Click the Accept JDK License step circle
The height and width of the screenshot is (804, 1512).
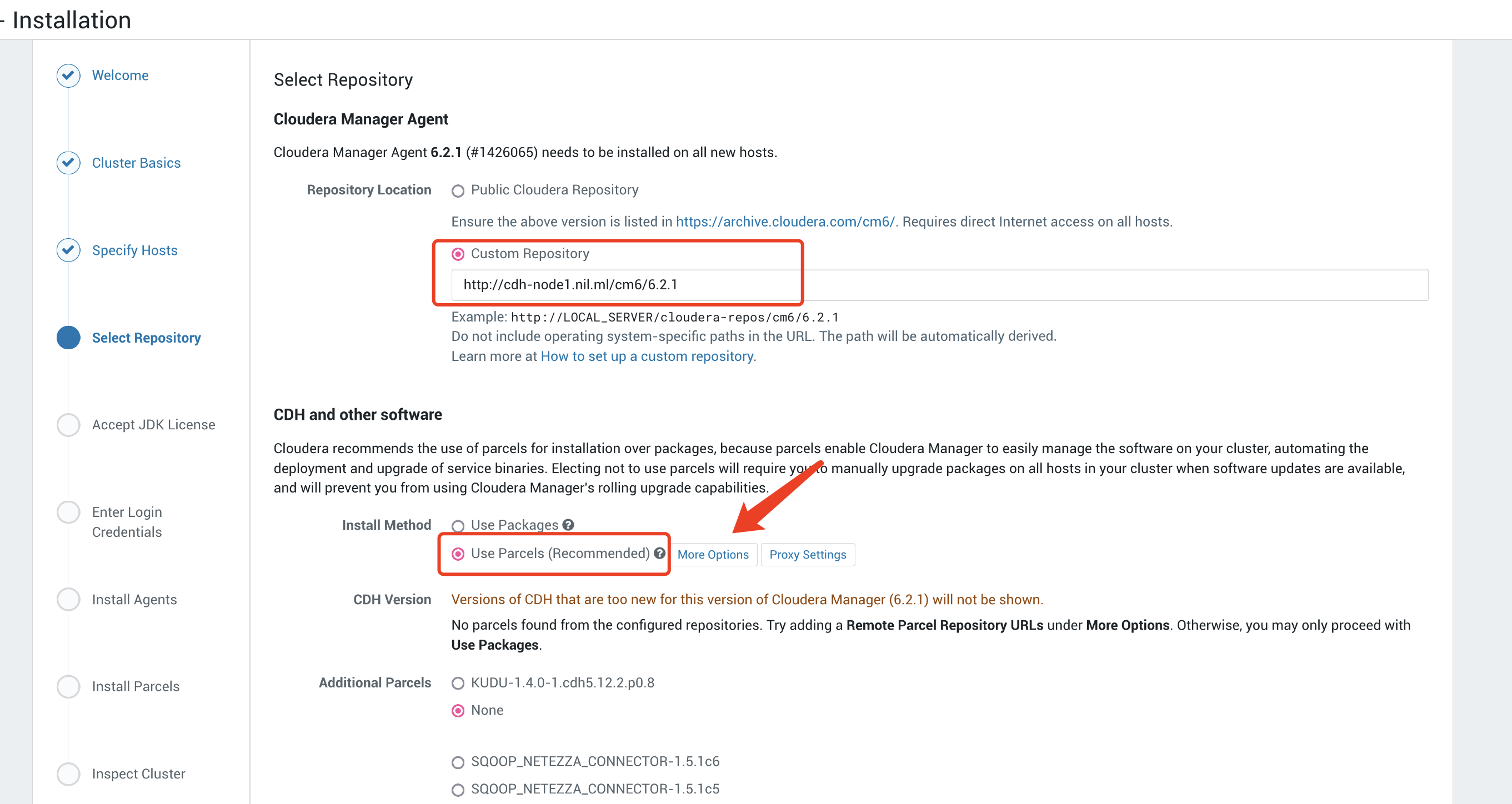[x=69, y=425]
